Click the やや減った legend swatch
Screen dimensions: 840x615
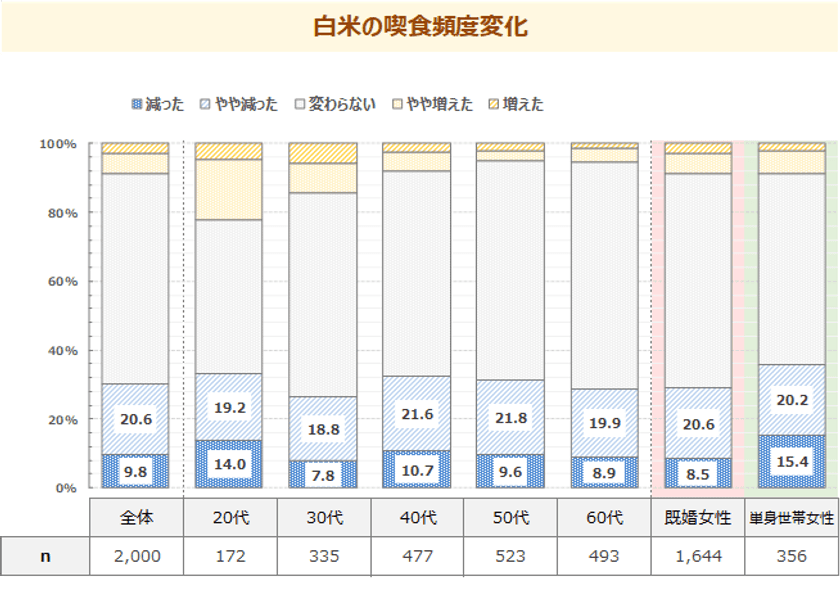coord(205,104)
